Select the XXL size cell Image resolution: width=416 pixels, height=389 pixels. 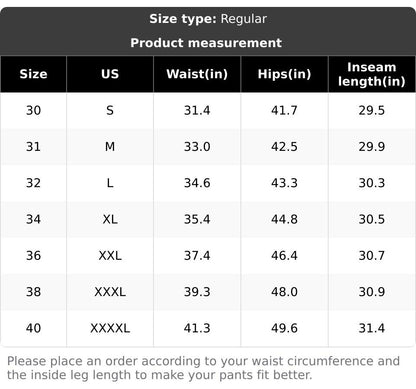tap(110, 256)
